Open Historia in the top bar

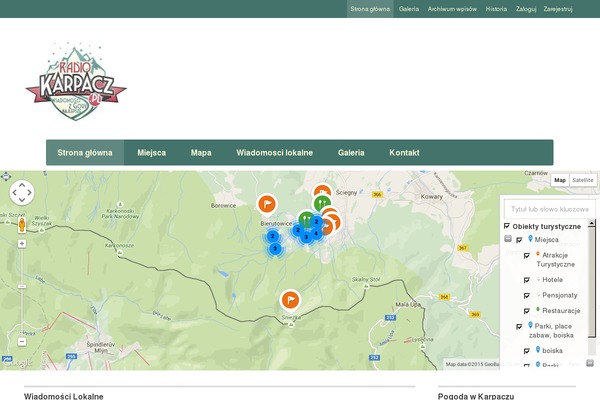pos(496,9)
